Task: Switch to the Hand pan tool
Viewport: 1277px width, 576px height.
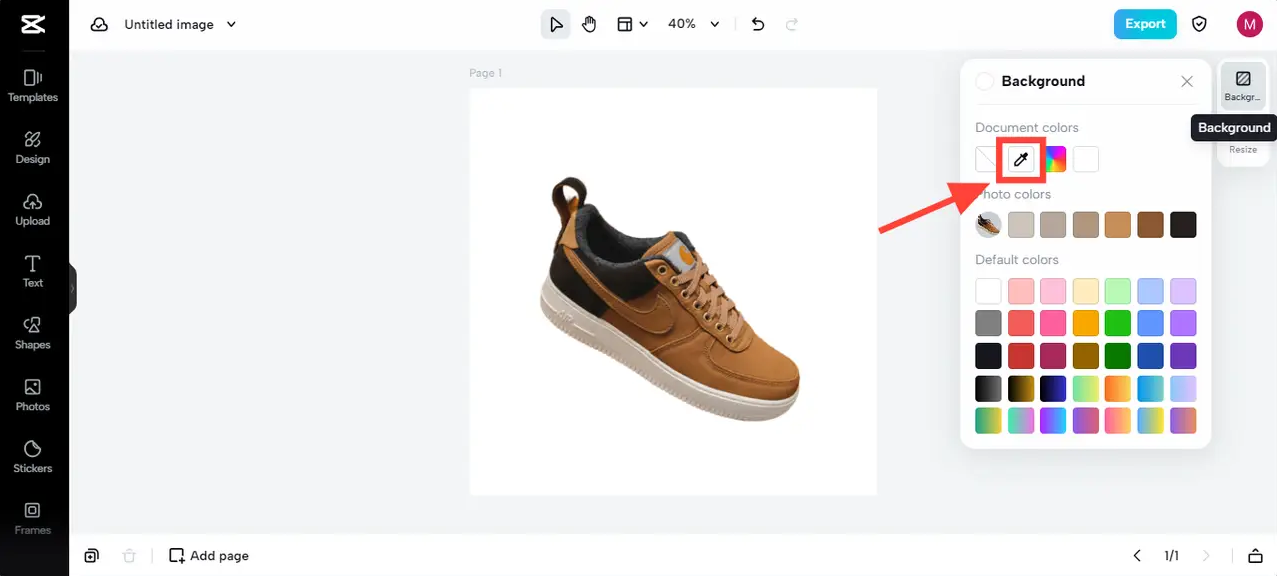Action: point(589,24)
